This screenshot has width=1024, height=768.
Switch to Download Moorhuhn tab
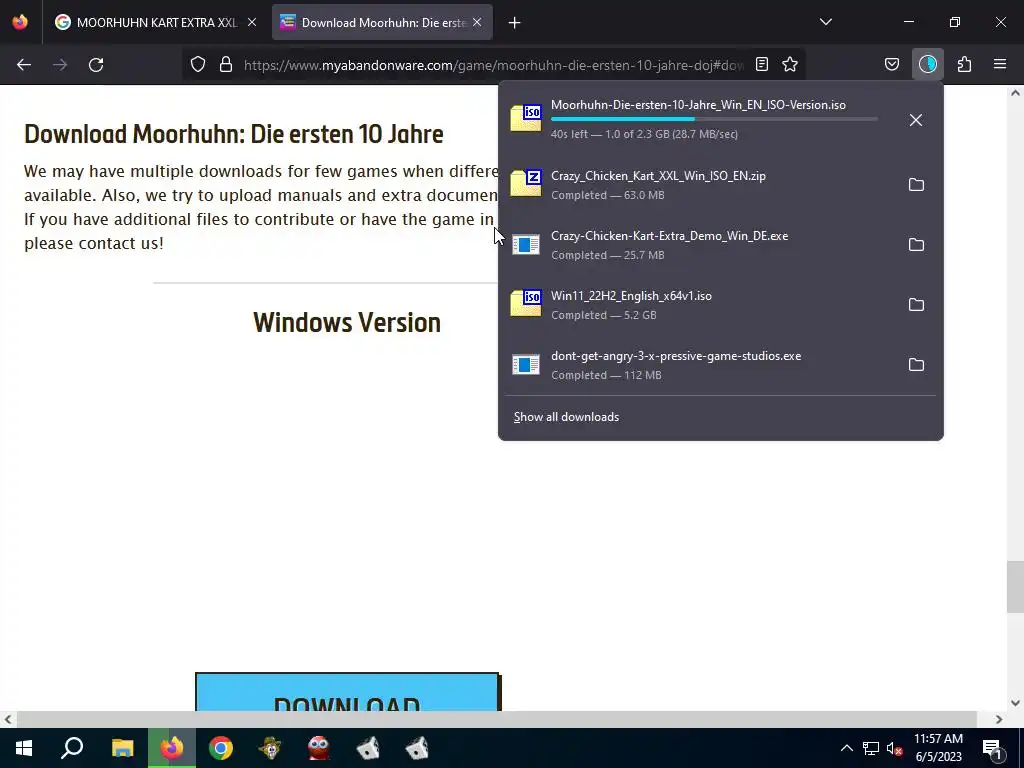[383, 22]
